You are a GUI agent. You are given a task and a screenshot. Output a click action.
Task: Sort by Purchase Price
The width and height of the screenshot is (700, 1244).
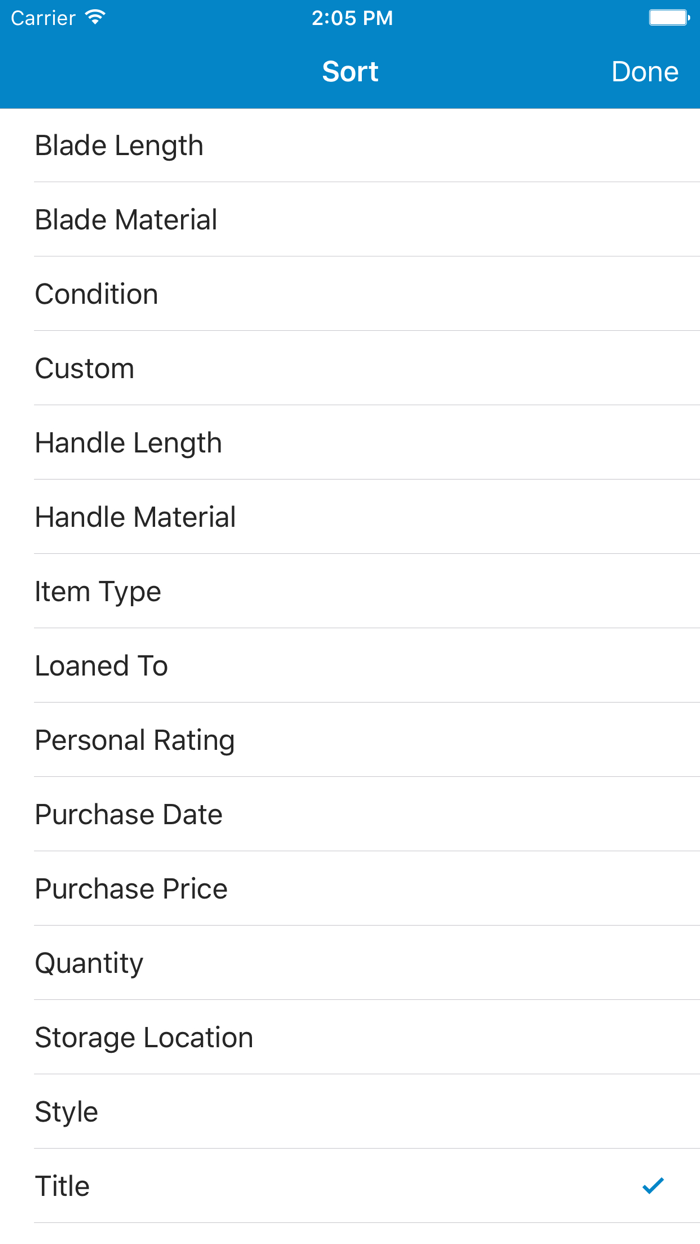pos(132,889)
